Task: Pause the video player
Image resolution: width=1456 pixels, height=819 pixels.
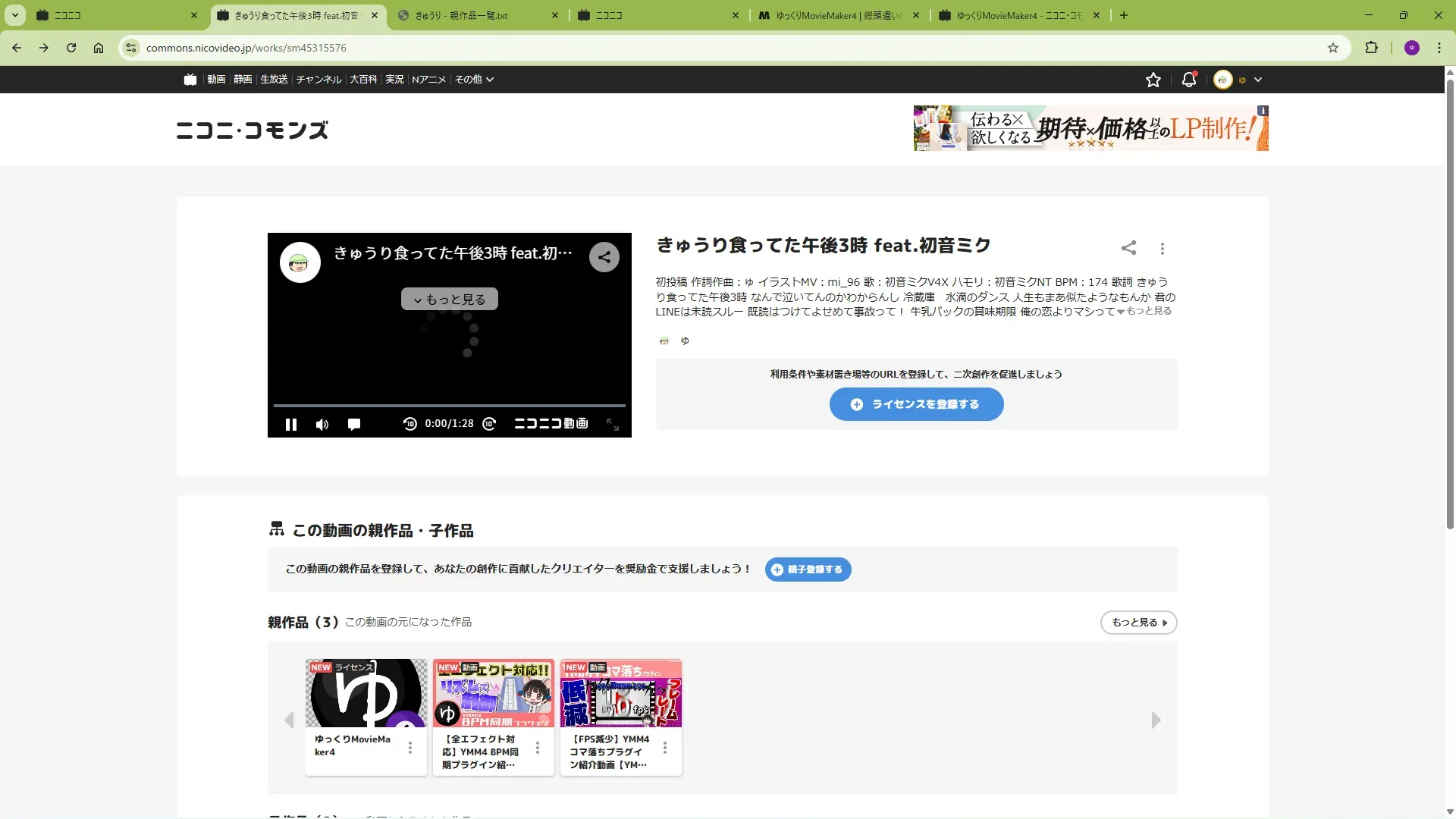Action: 290,425
